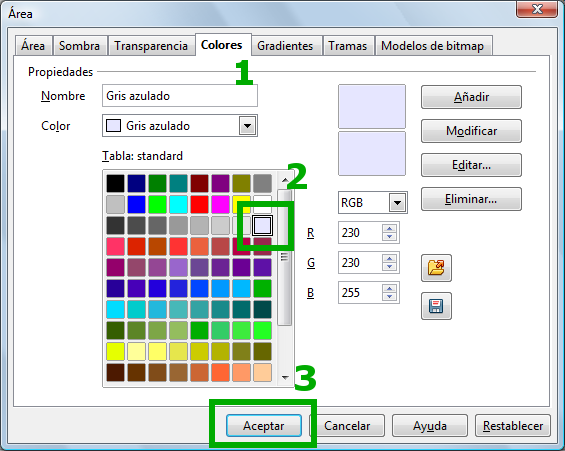
Task: Confirm with the Aceptar button
Action: [x=263, y=426]
